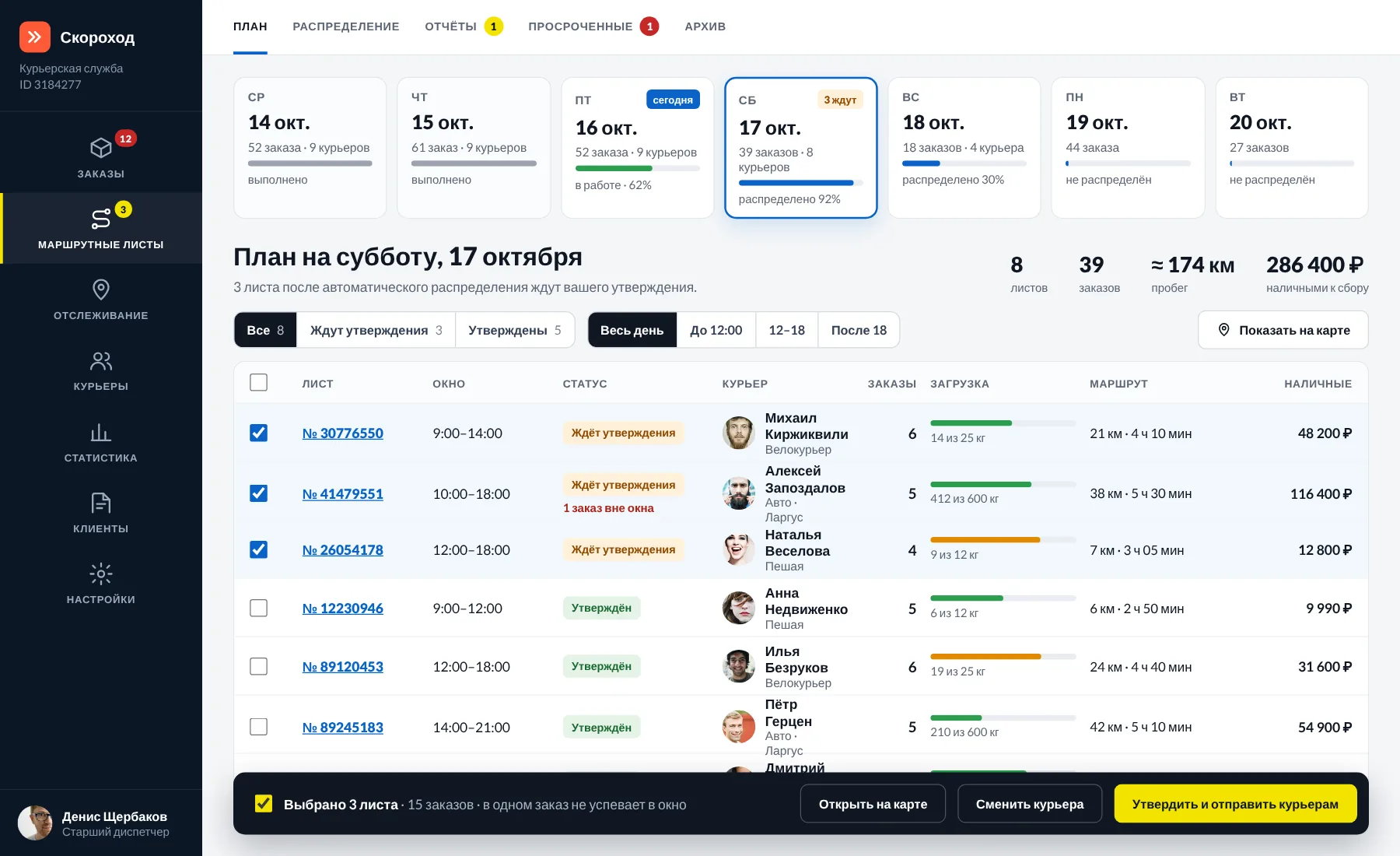Go to Отслеживание location pin icon
1400x856 pixels.
[101, 289]
